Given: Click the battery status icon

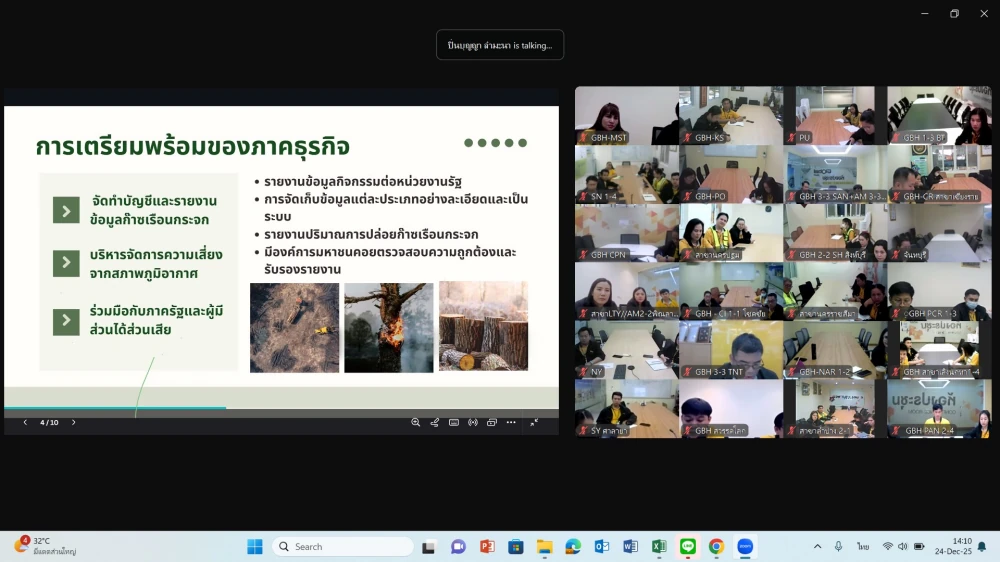Looking at the screenshot, I should coord(919,547).
